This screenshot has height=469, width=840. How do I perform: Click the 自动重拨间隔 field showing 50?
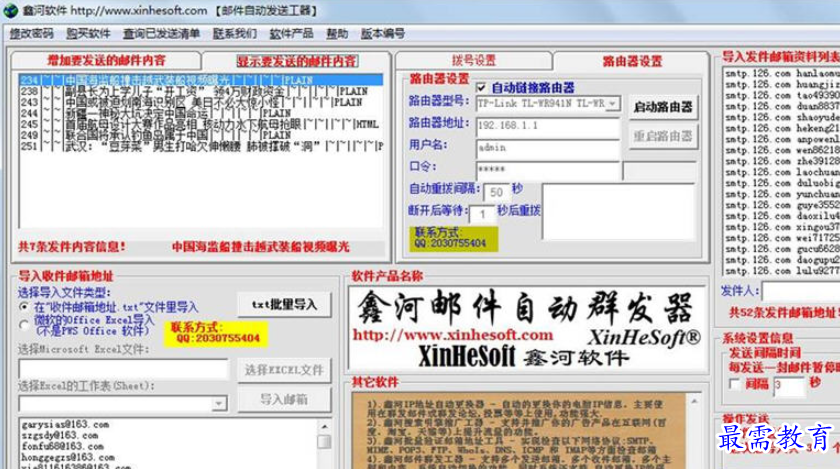pyautogui.click(x=497, y=192)
